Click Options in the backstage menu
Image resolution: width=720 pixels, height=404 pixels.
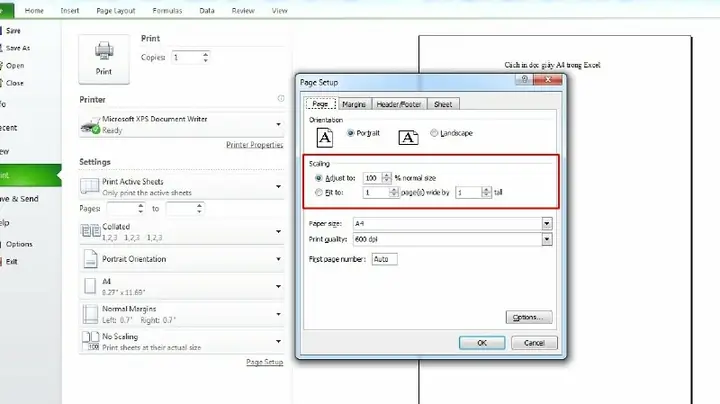coord(19,244)
